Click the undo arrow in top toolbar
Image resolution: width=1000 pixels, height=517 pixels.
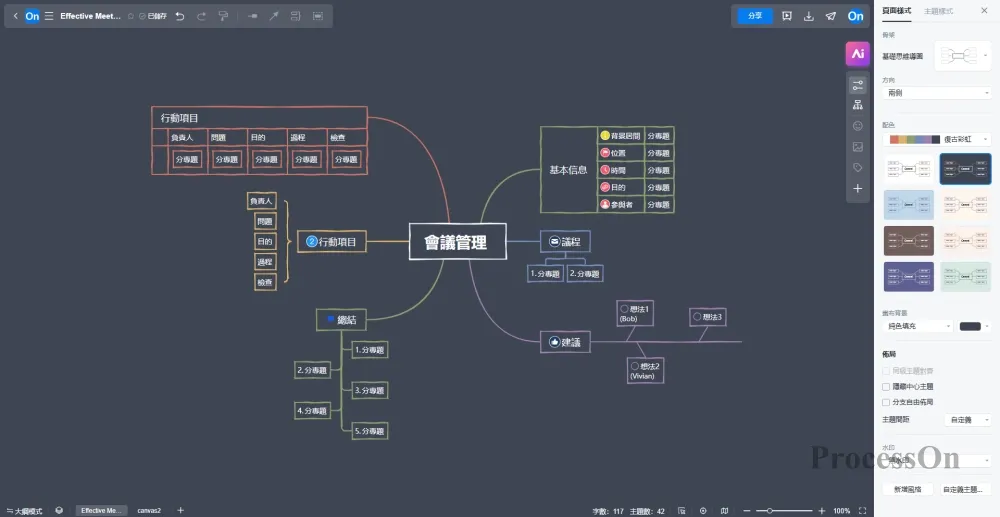180,16
